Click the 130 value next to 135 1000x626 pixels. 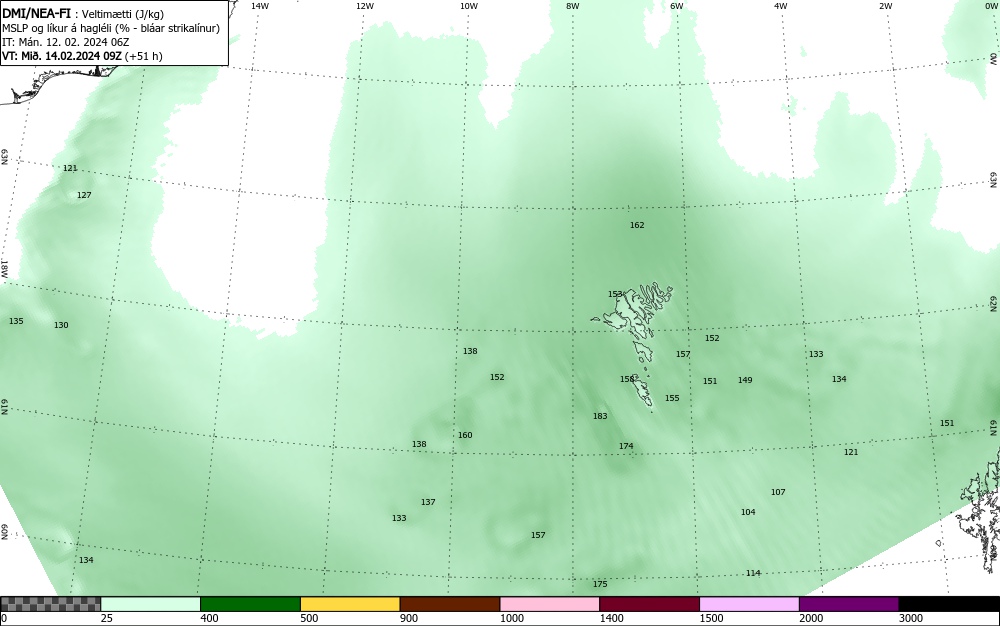click(x=61, y=325)
